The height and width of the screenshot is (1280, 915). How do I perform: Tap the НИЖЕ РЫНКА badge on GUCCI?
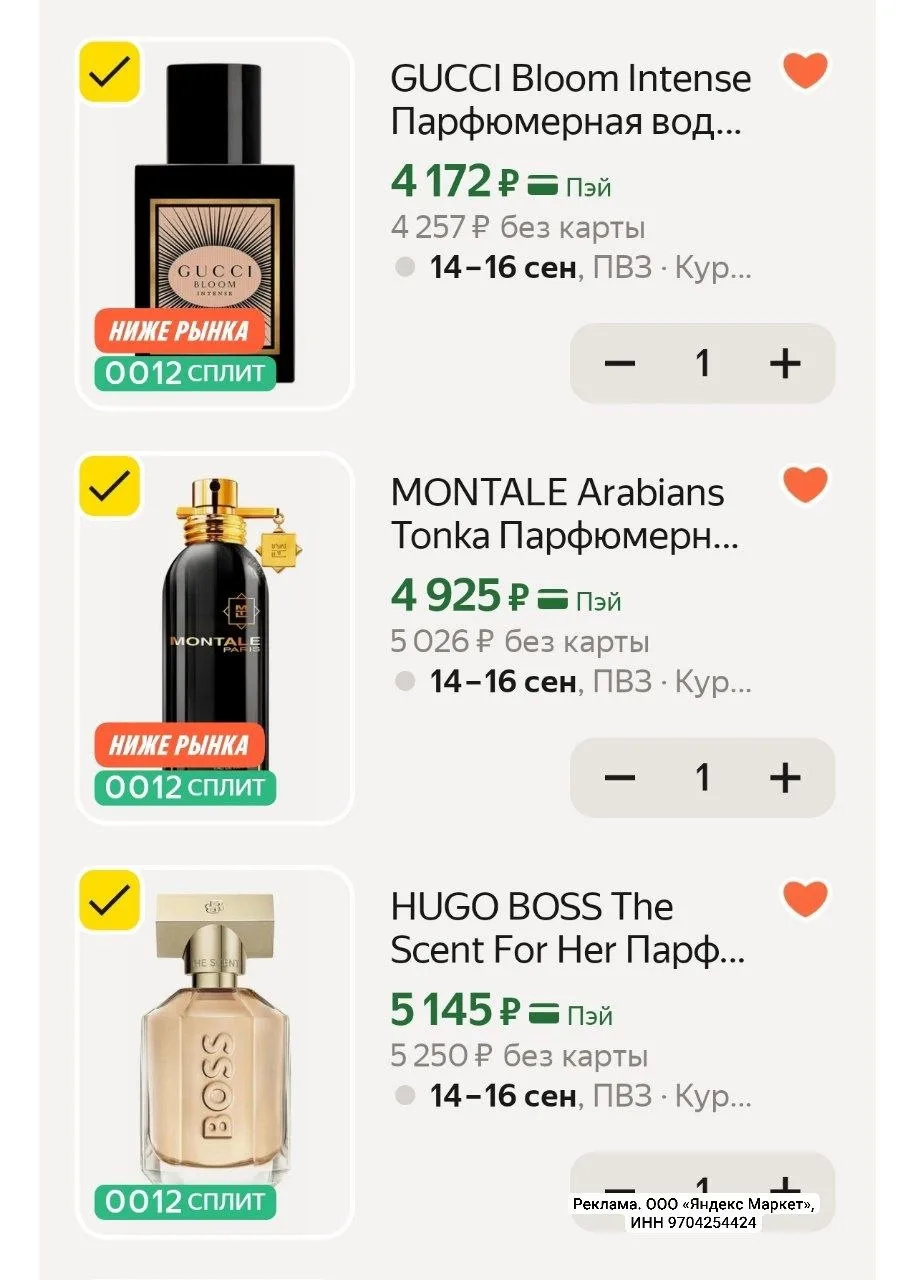[x=179, y=331]
